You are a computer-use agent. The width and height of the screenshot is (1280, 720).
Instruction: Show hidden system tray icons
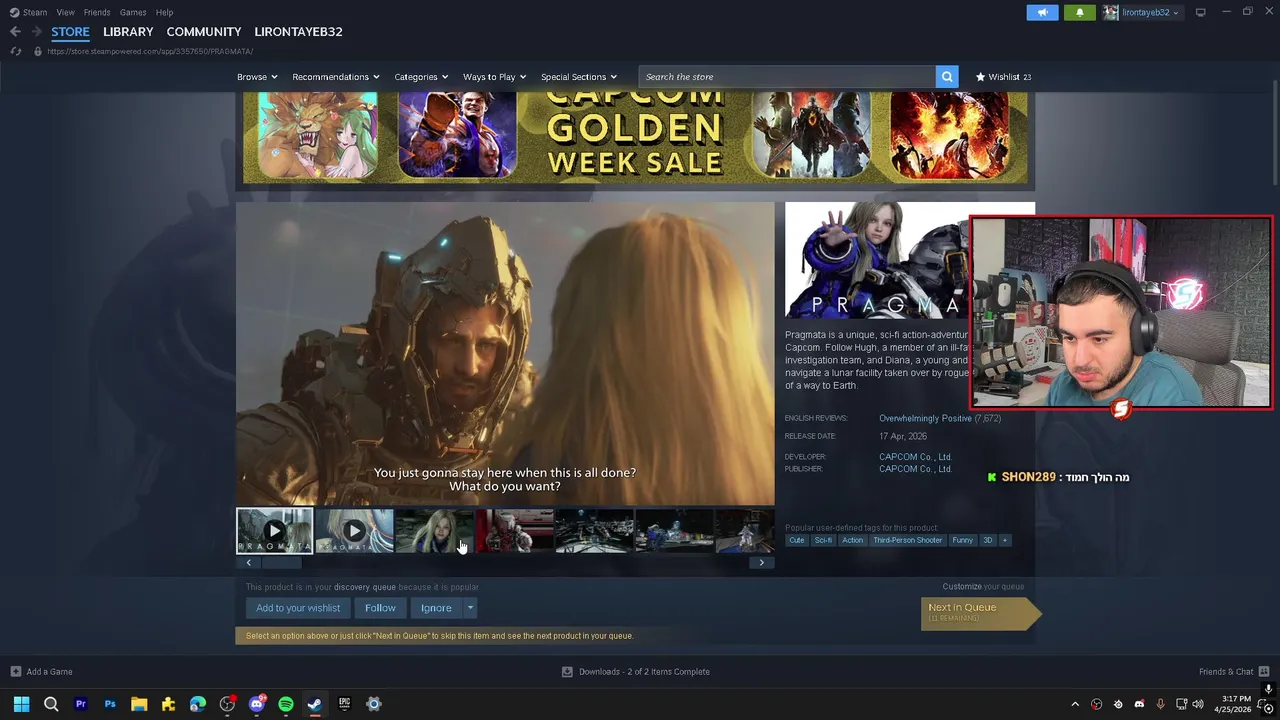click(x=1075, y=704)
